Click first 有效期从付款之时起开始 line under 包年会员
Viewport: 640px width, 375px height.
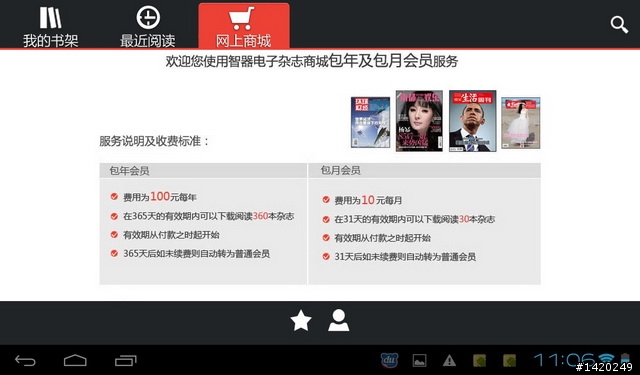click(x=171, y=235)
